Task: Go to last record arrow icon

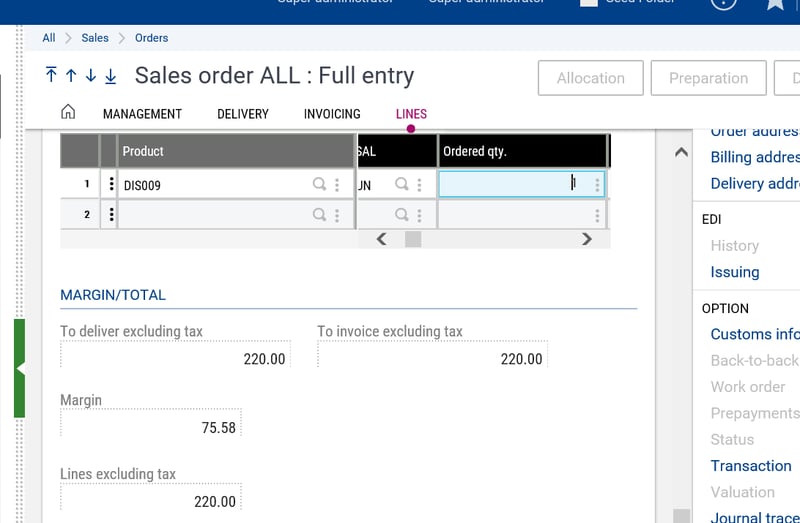Action: pyautogui.click(x=111, y=76)
